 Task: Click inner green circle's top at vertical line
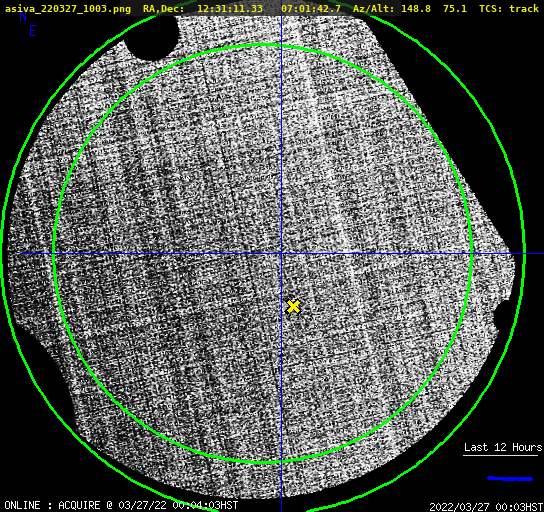[281, 45]
